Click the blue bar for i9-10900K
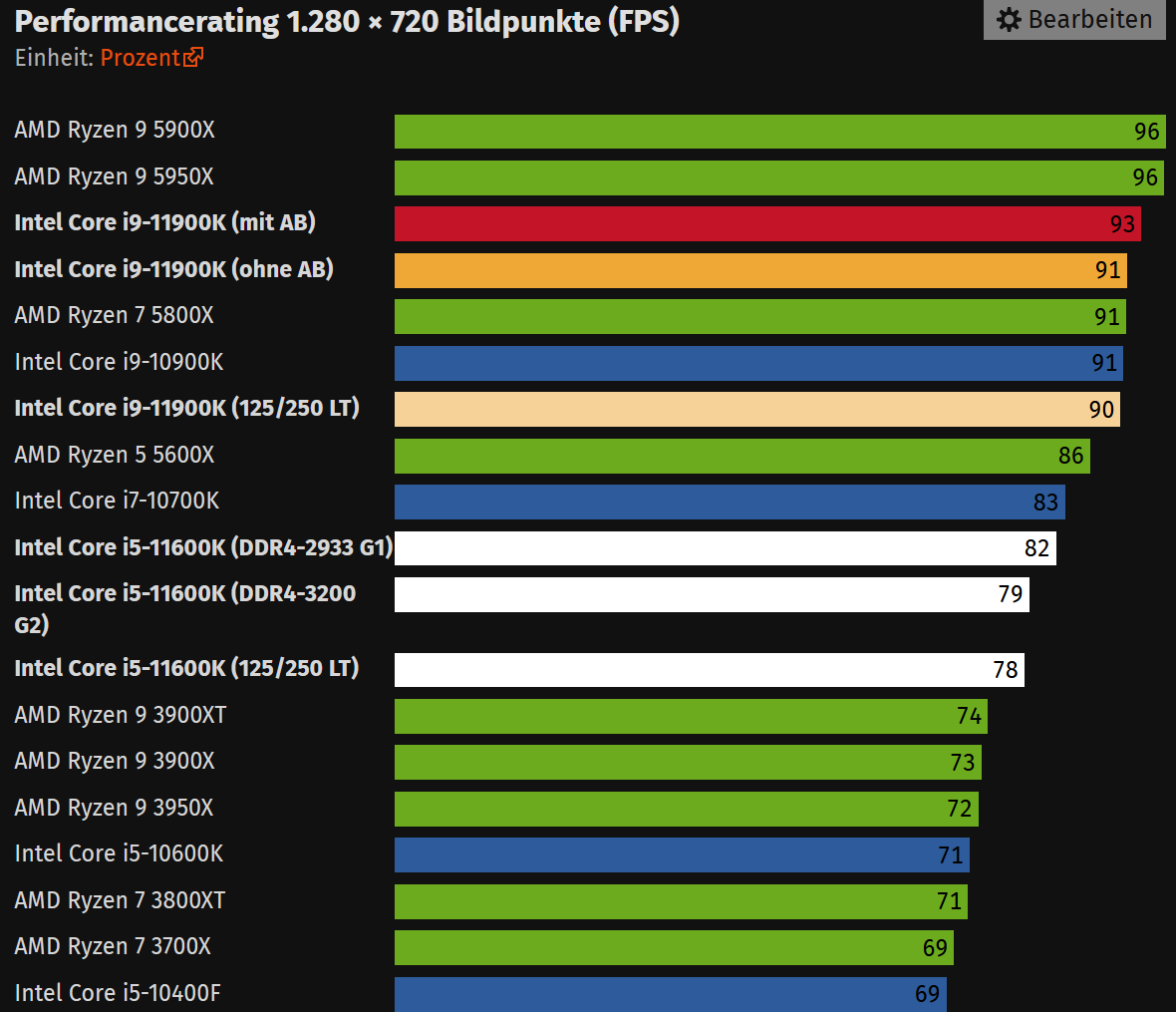Viewport: 1176px width, 1012px height. (758, 363)
